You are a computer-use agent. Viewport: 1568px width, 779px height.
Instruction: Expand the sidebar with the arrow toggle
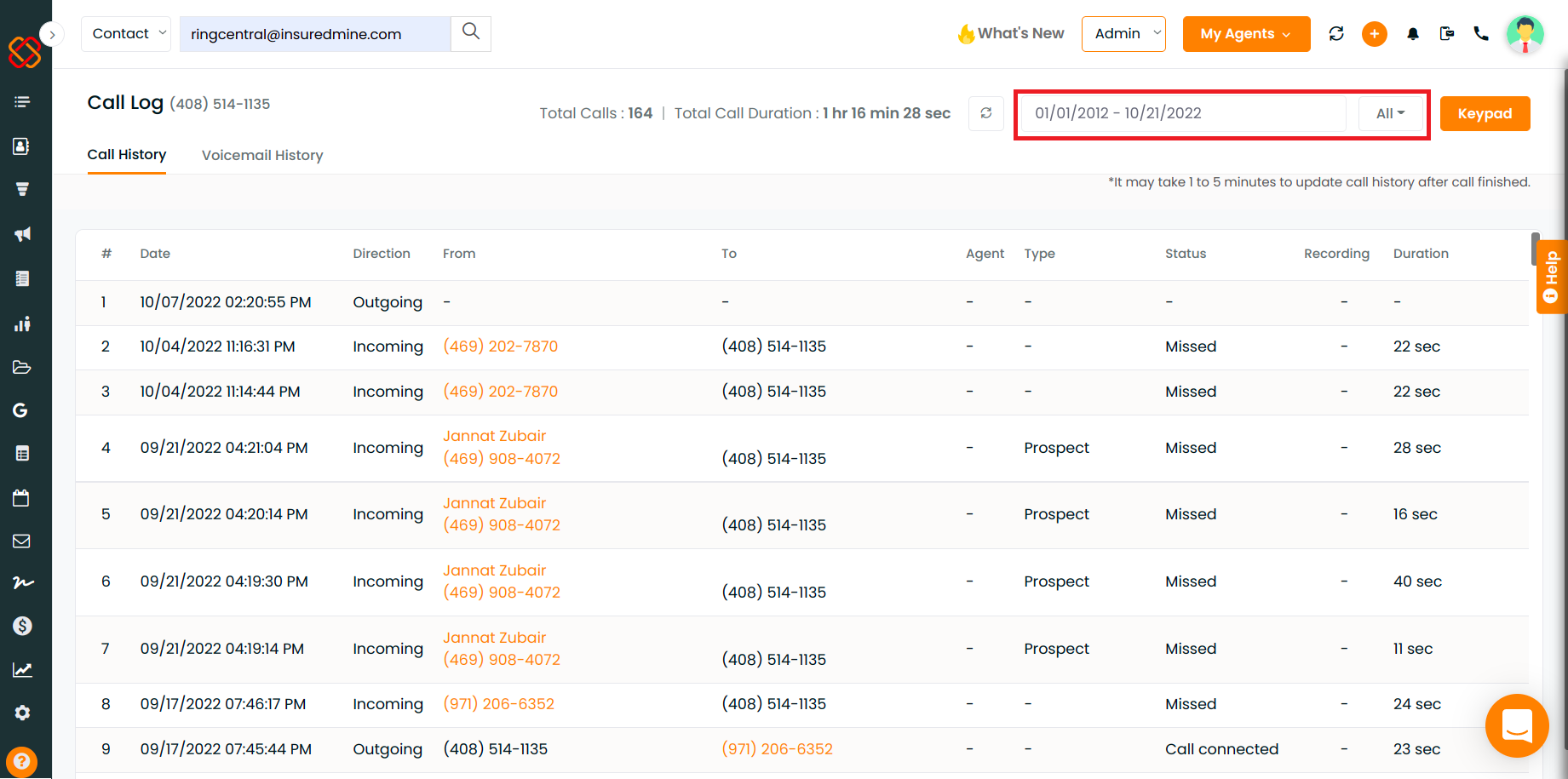[x=52, y=35]
